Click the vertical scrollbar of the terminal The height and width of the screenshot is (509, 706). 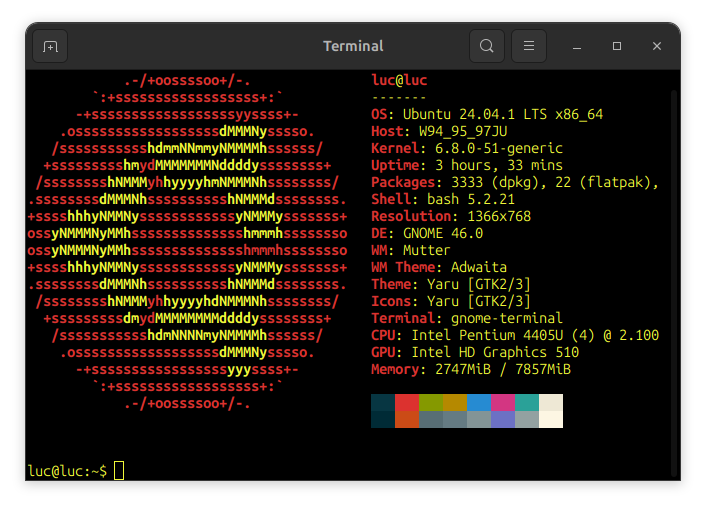[x=674, y=282]
